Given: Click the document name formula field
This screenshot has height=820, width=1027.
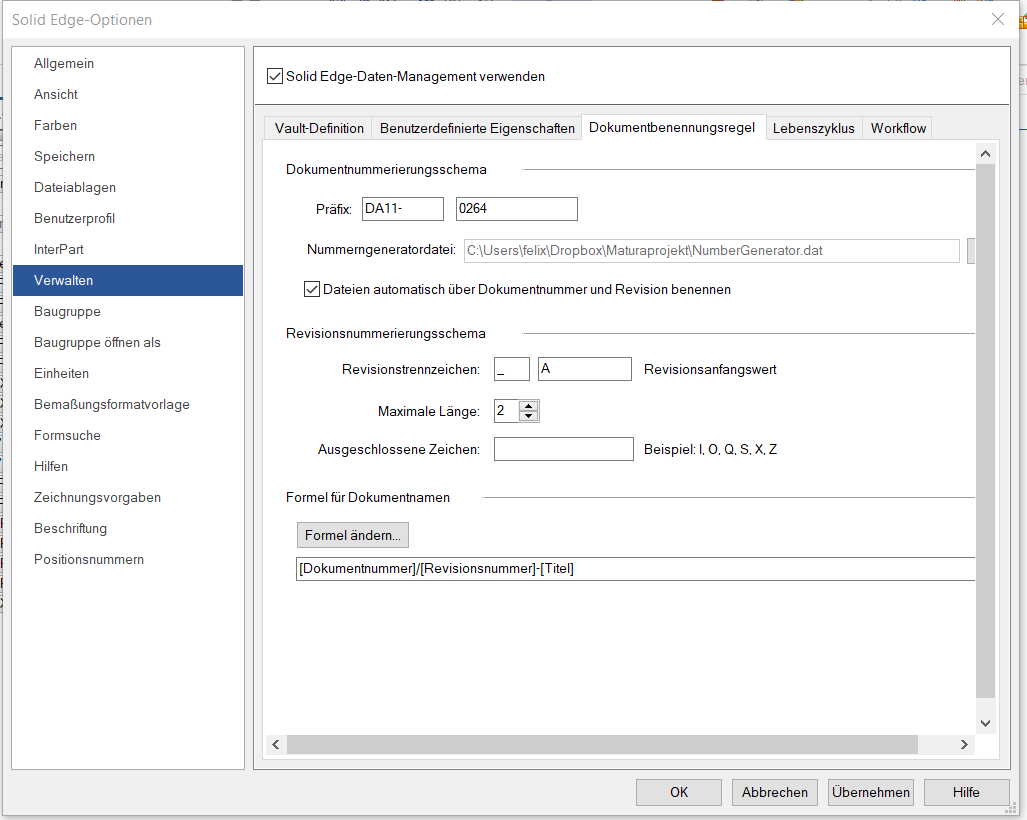Looking at the screenshot, I should pyautogui.click(x=635, y=569).
